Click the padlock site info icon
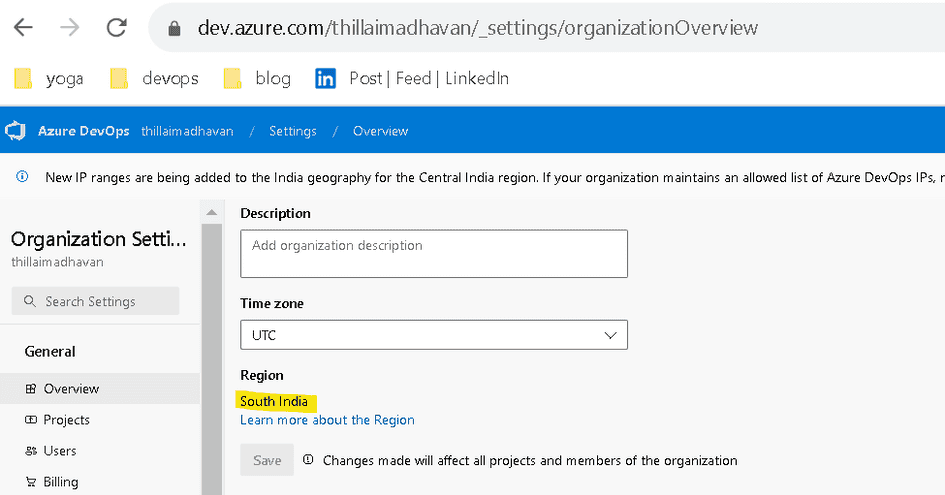Image resolution: width=945 pixels, height=495 pixels. pyautogui.click(x=174, y=29)
